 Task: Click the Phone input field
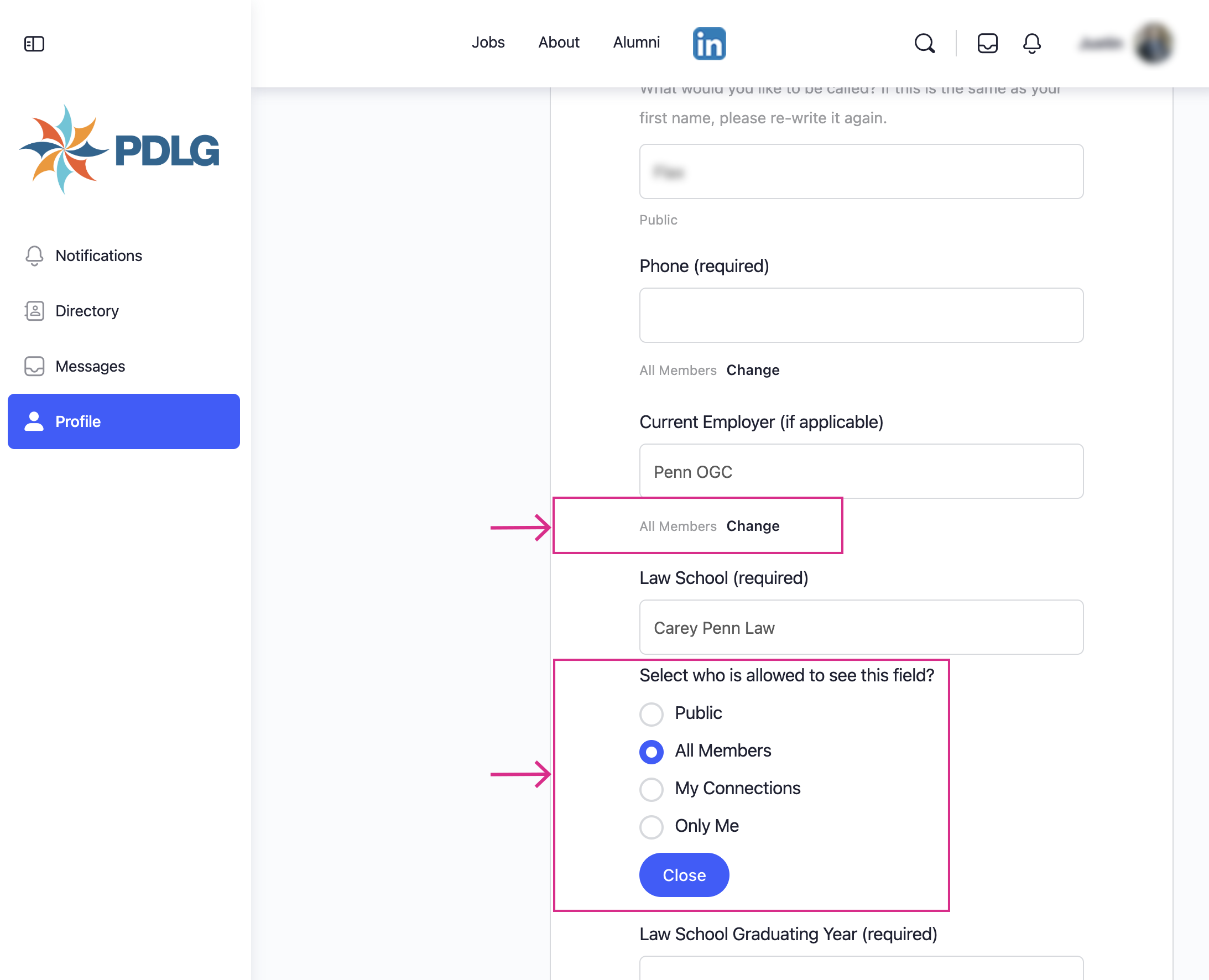(x=861, y=315)
